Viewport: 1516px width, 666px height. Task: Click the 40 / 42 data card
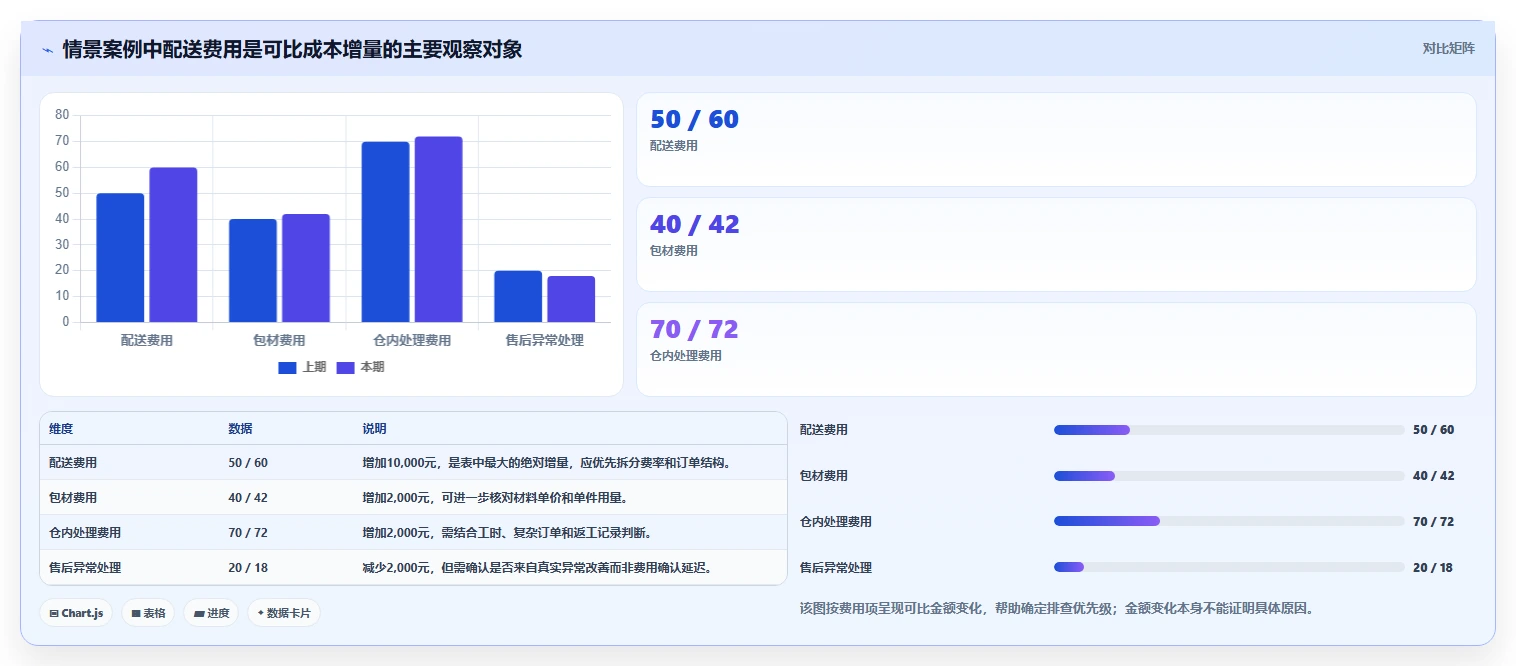pyautogui.click(x=1056, y=245)
